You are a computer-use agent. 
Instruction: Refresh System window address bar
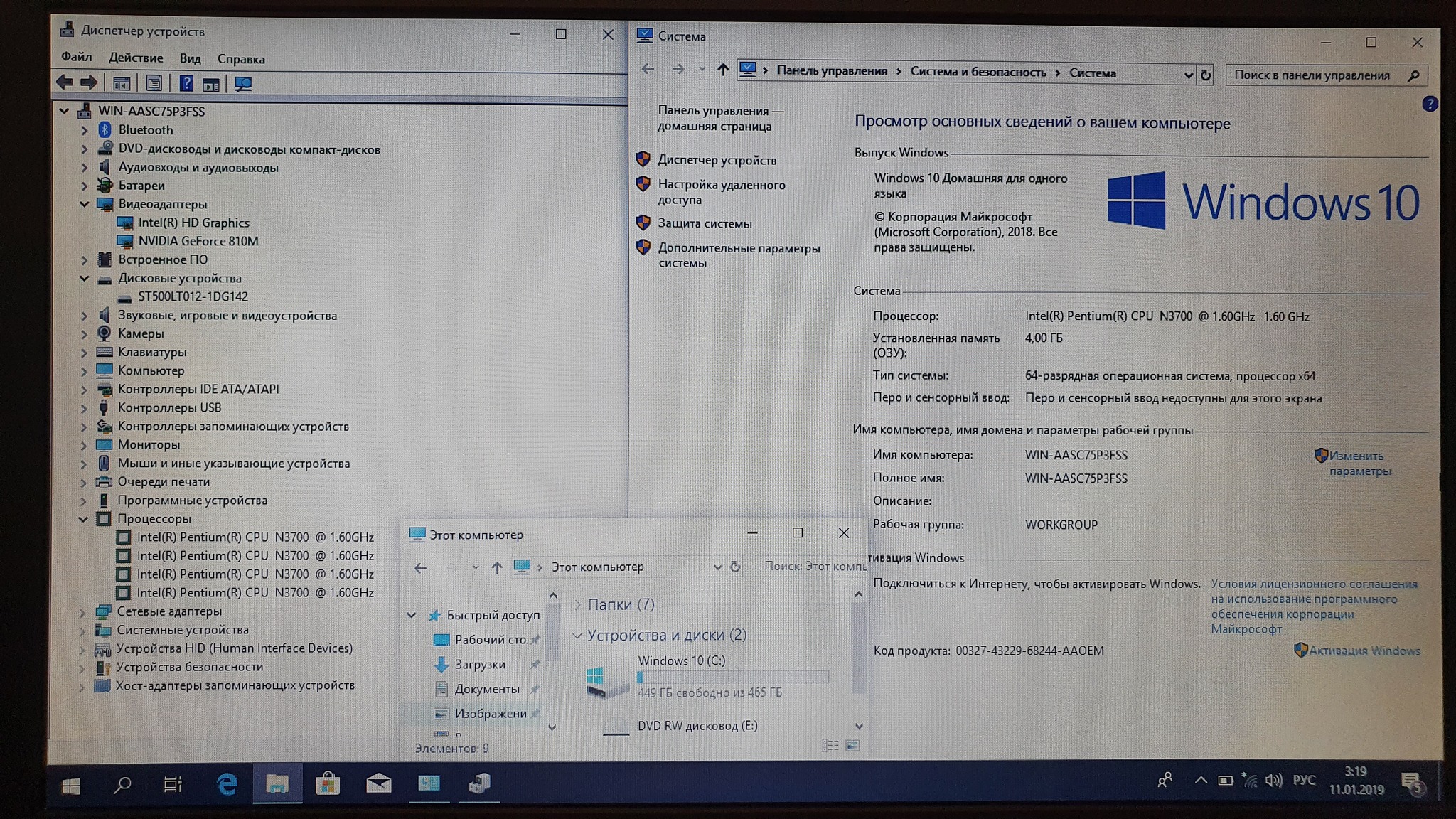[x=1206, y=75]
